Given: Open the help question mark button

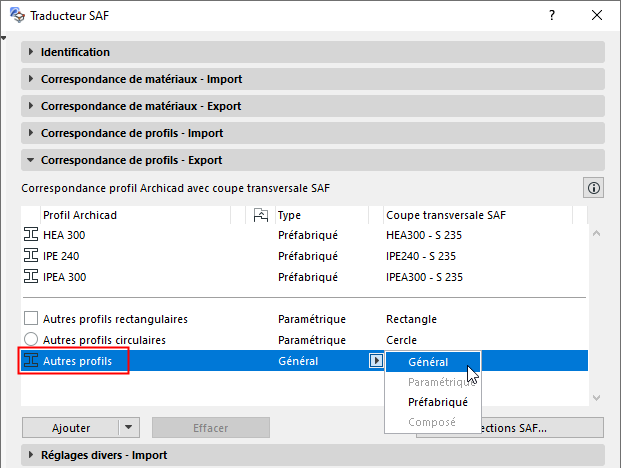Looking at the screenshot, I should pos(552,15).
